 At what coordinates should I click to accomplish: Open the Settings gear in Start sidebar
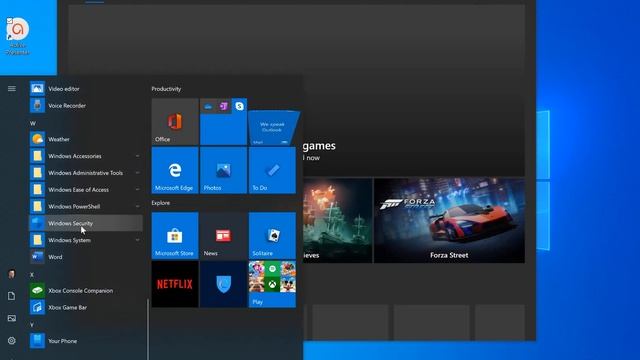[12, 340]
